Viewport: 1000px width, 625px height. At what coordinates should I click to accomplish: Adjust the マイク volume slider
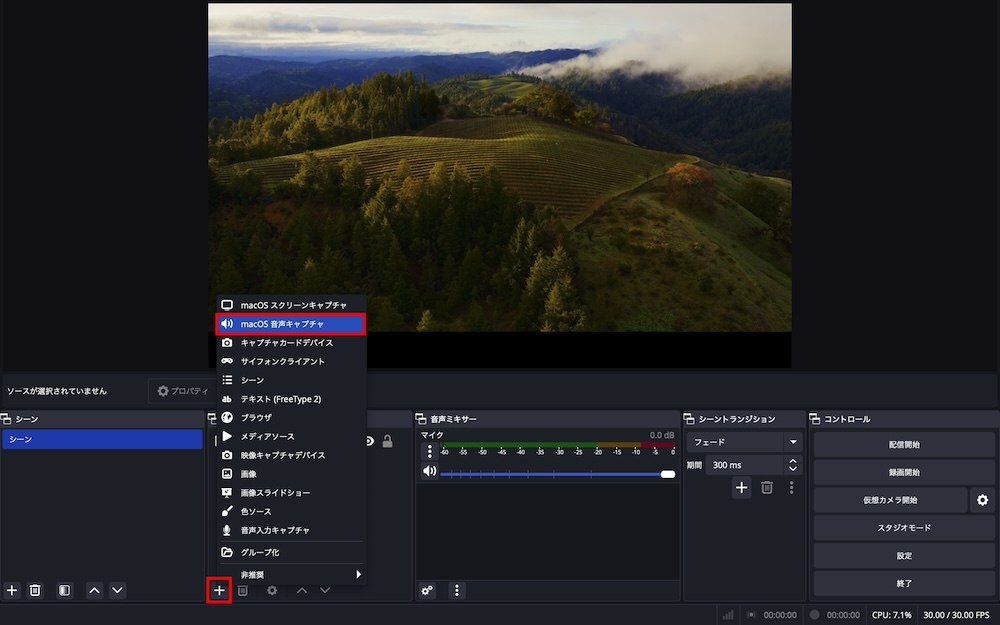tap(557, 474)
